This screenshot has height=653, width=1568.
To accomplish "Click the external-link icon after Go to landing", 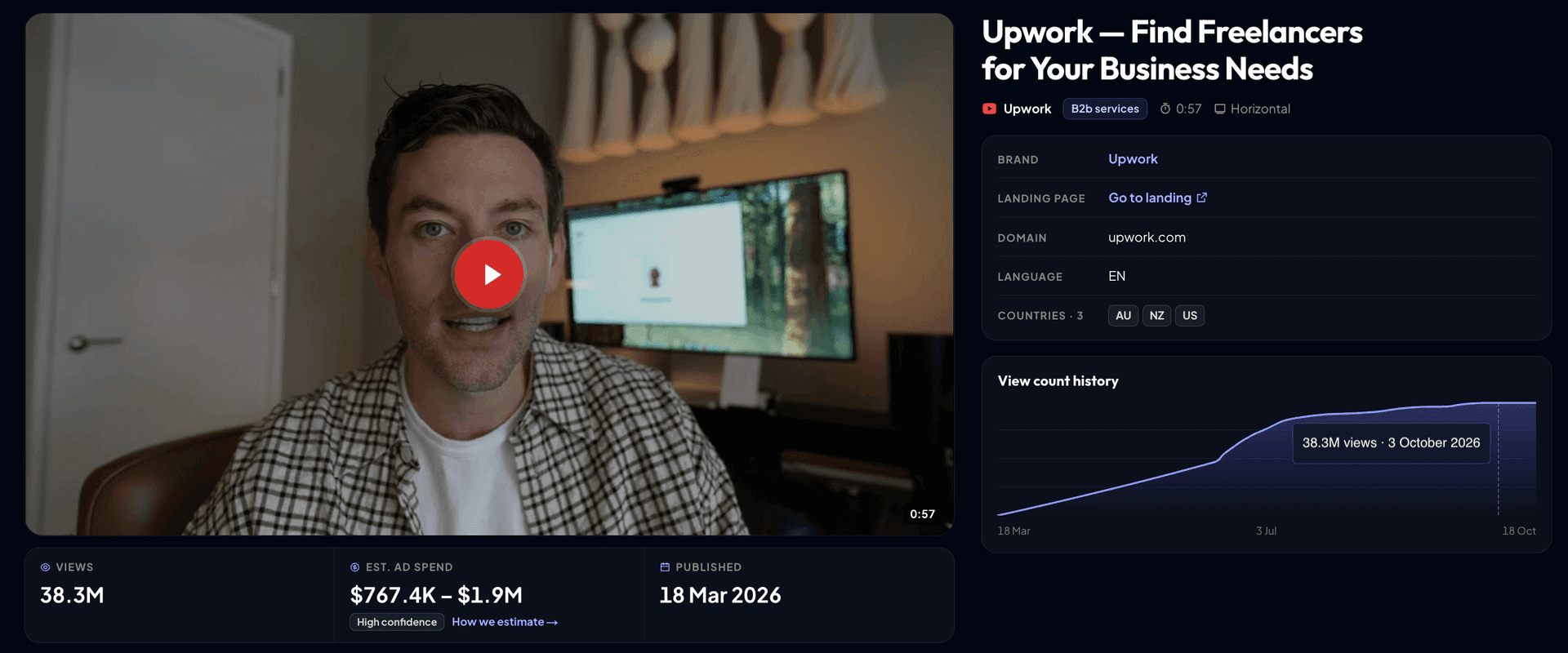I will pyautogui.click(x=1201, y=198).
